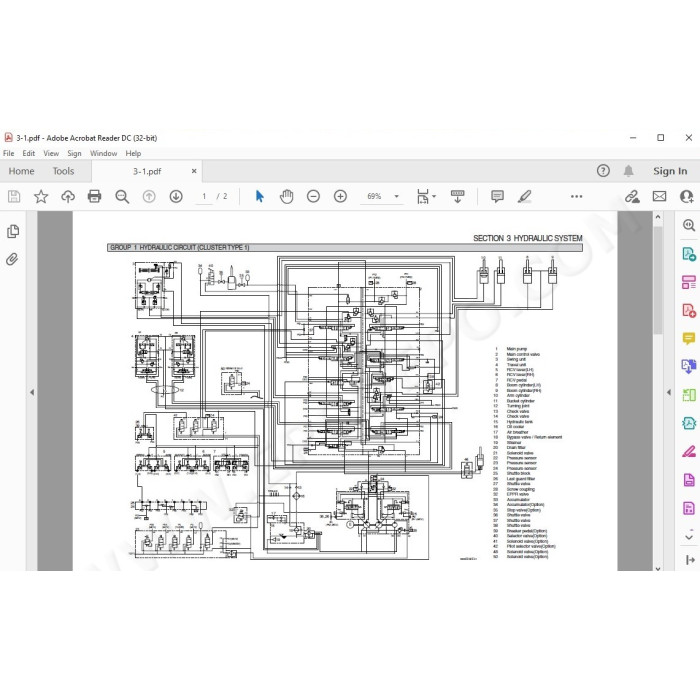The image size is (700, 700).
Task: Close the 3-1.pdf tab
Action: click(x=194, y=171)
